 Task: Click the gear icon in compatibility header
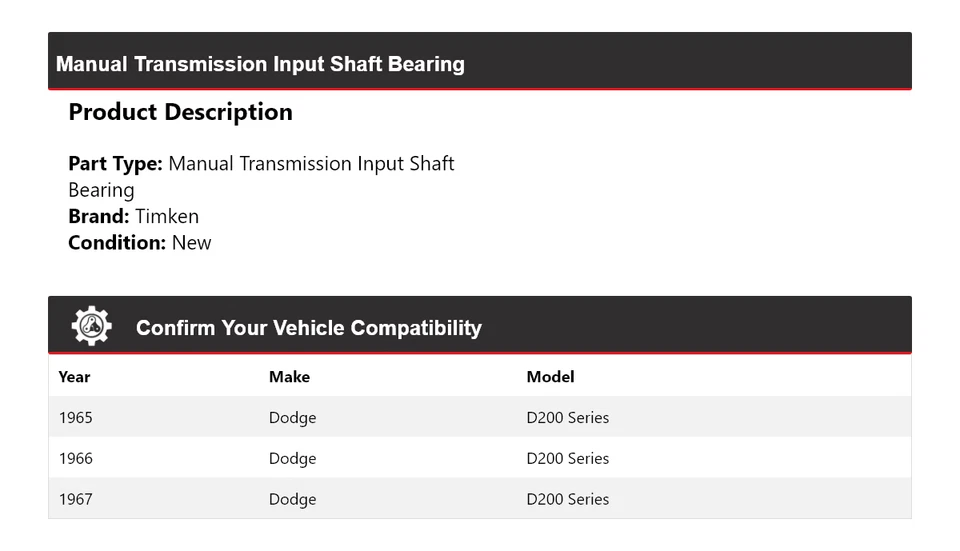(91, 326)
